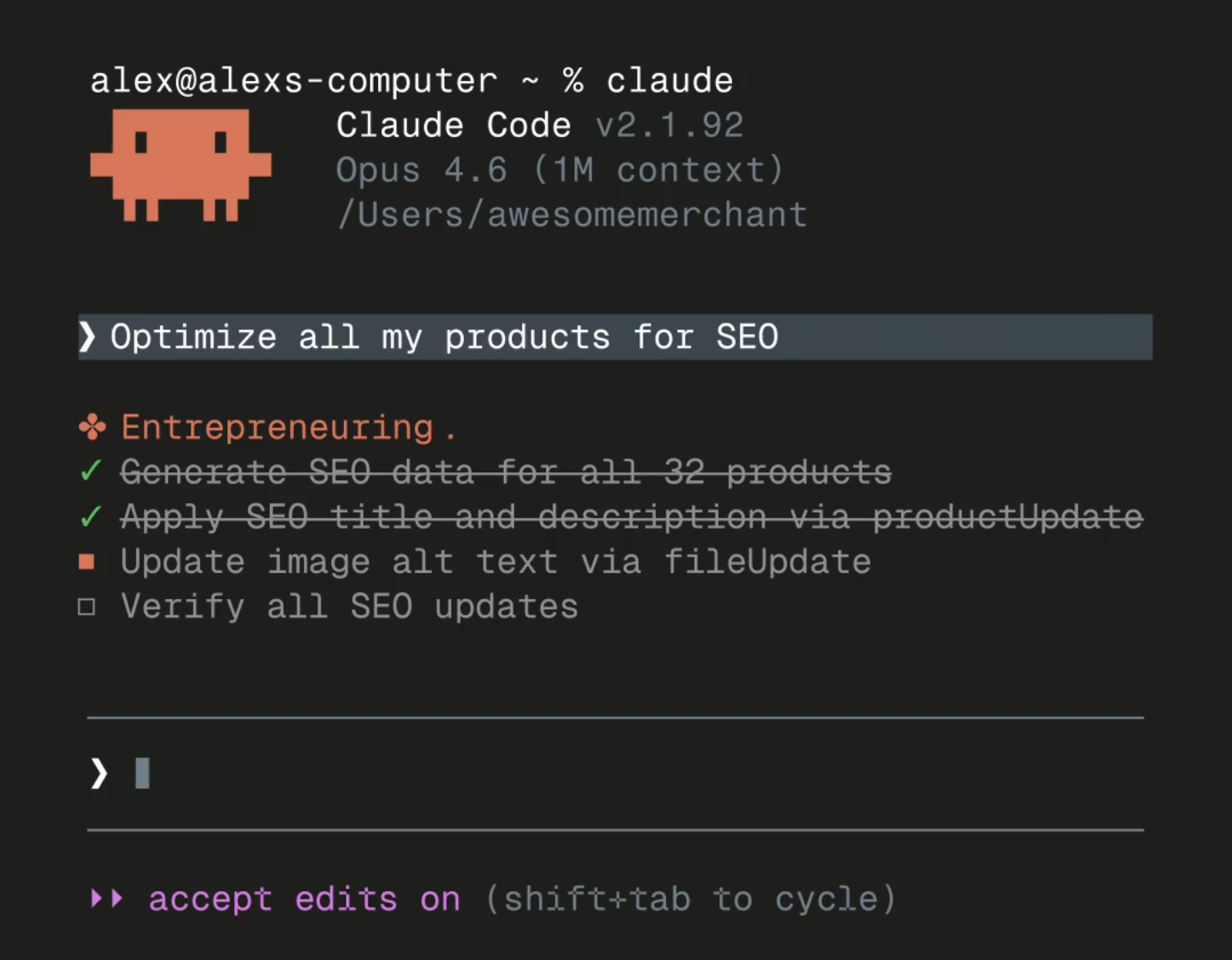Toggle the accept edits on mode indicator

pos(304,899)
